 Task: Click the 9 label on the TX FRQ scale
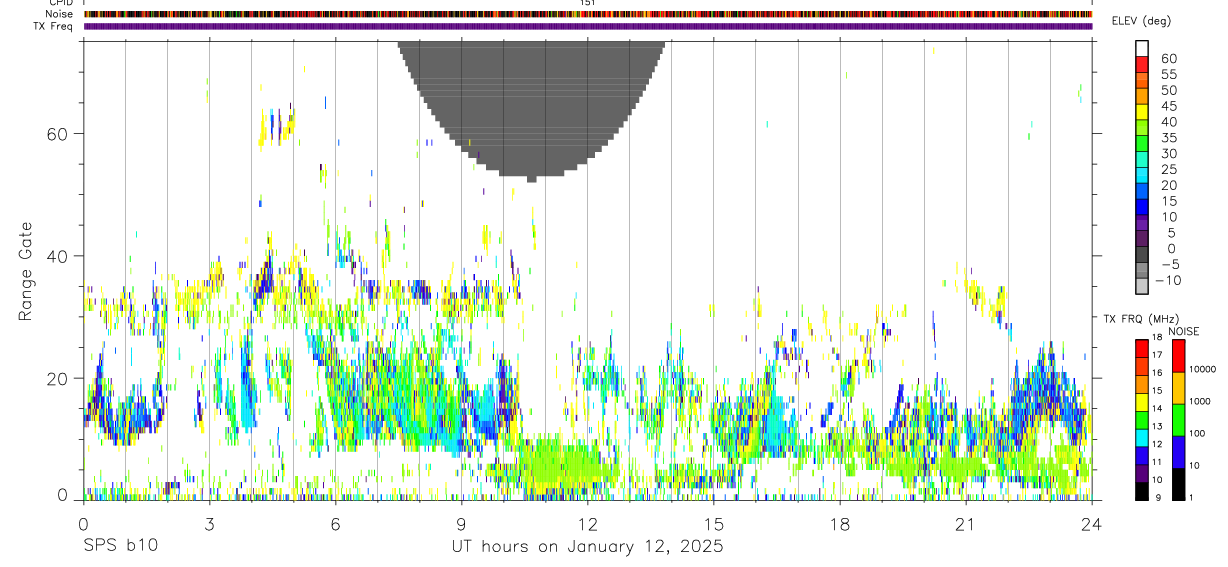(1157, 496)
